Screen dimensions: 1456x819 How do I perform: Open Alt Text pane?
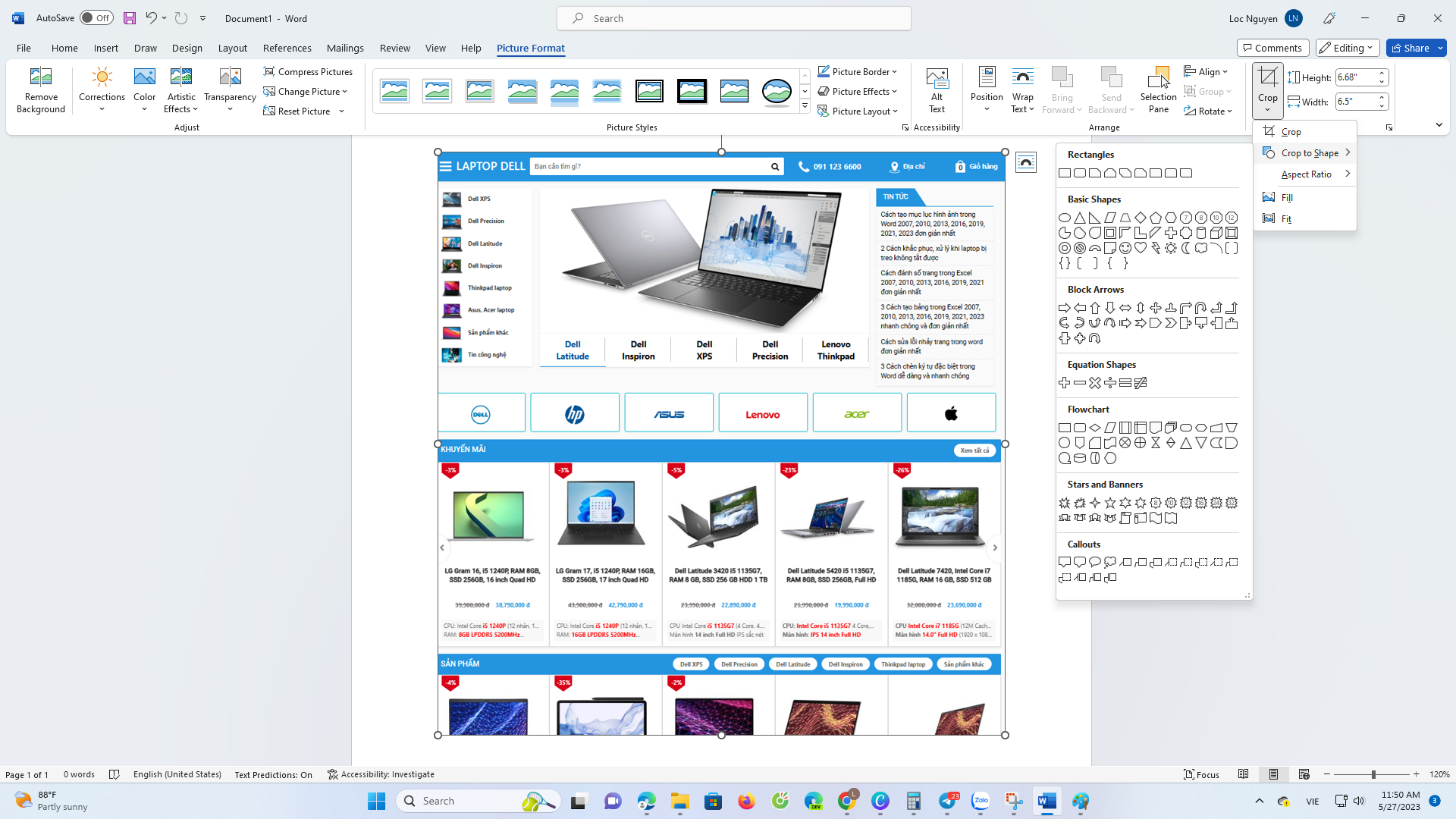[x=937, y=90]
